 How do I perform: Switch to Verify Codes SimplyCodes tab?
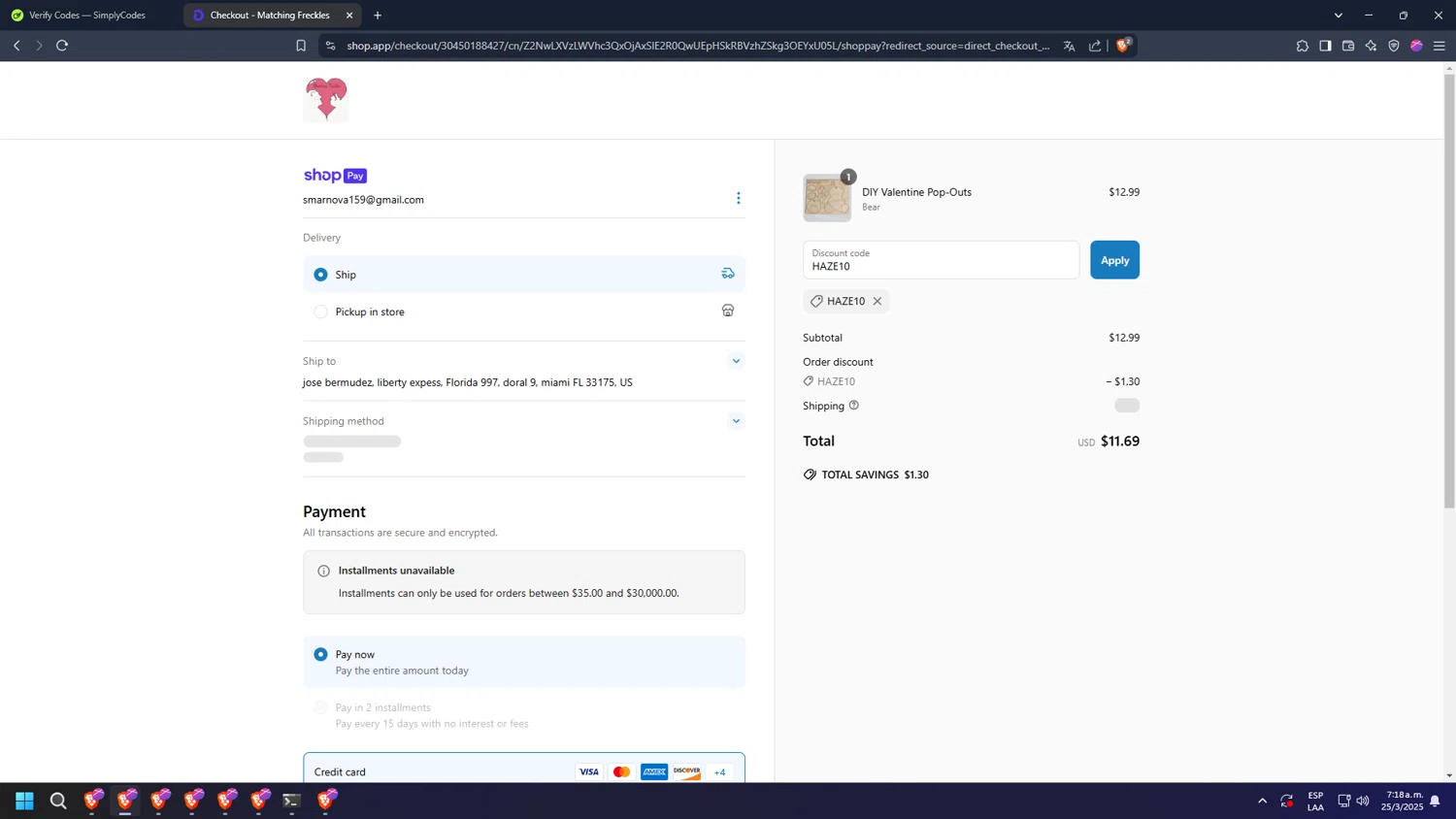tap(89, 16)
